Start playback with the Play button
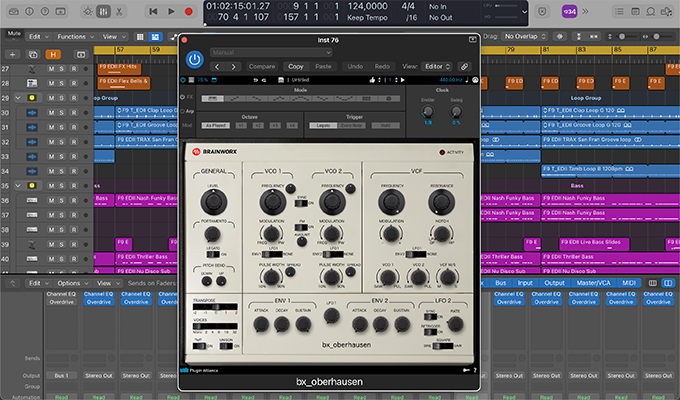 [x=171, y=12]
